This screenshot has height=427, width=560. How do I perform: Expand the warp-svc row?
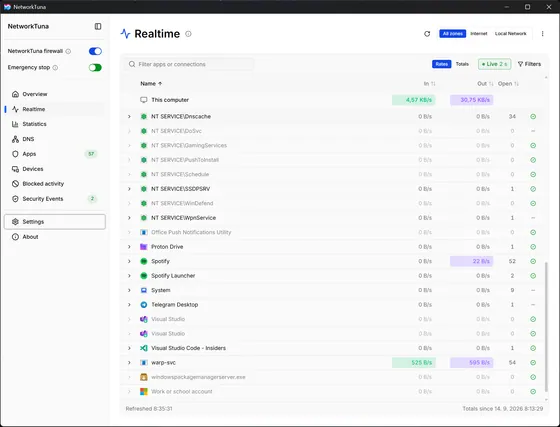coord(129,362)
